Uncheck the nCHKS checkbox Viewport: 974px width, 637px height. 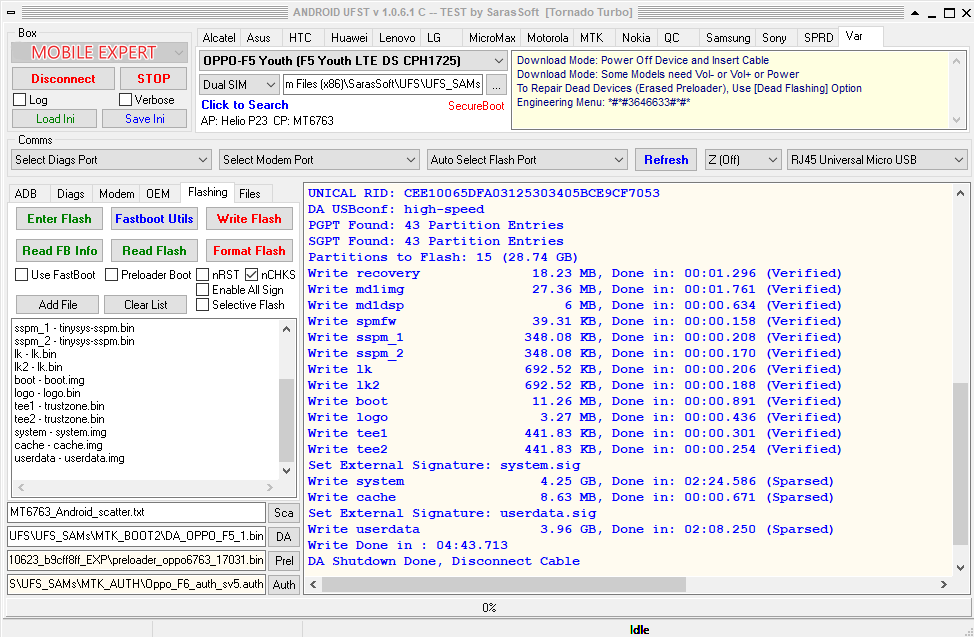click(x=252, y=275)
